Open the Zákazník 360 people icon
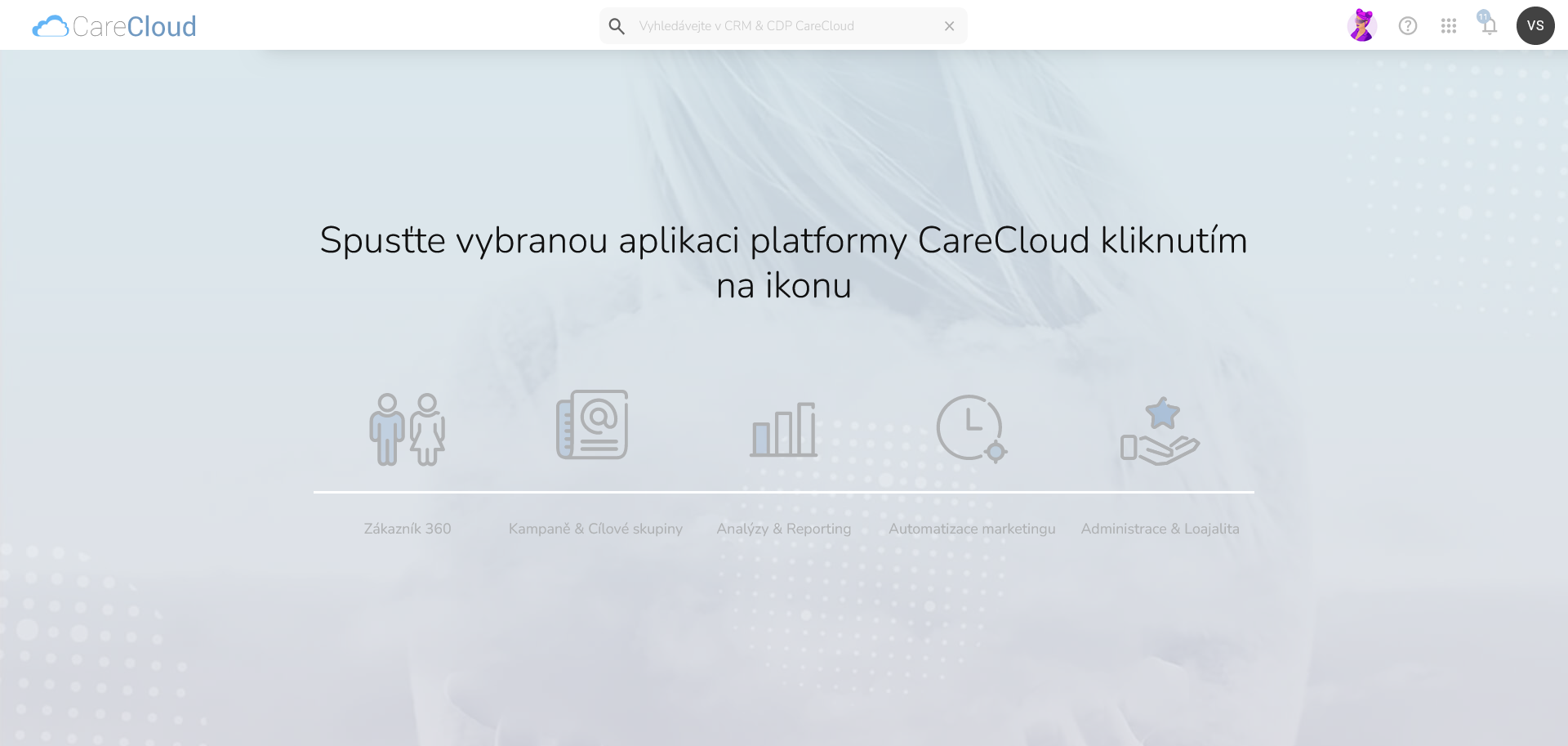Image resolution: width=1568 pixels, height=746 pixels. click(x=408, y=429)
